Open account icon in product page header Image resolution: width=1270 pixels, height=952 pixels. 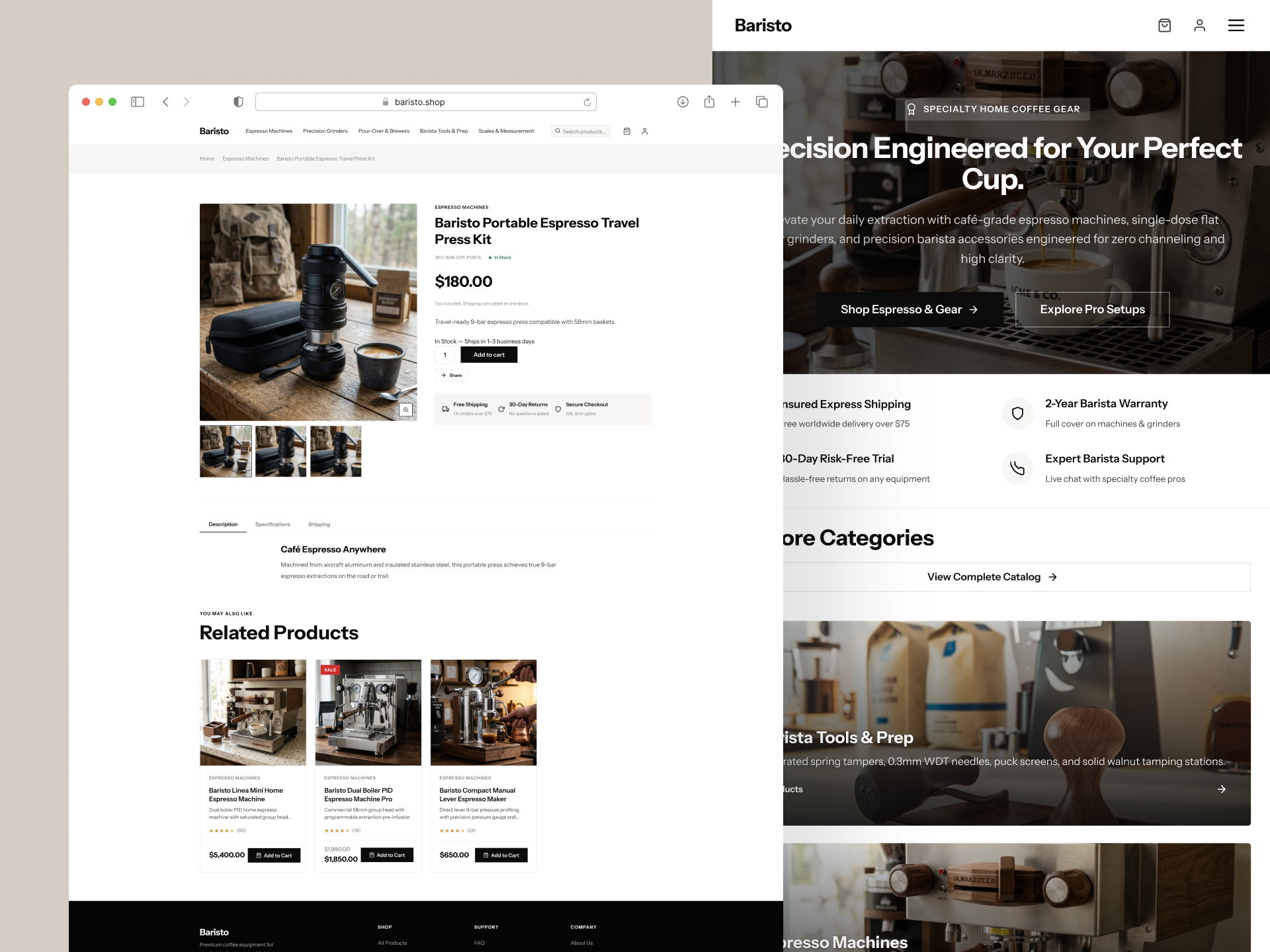(x=645, y=132)
